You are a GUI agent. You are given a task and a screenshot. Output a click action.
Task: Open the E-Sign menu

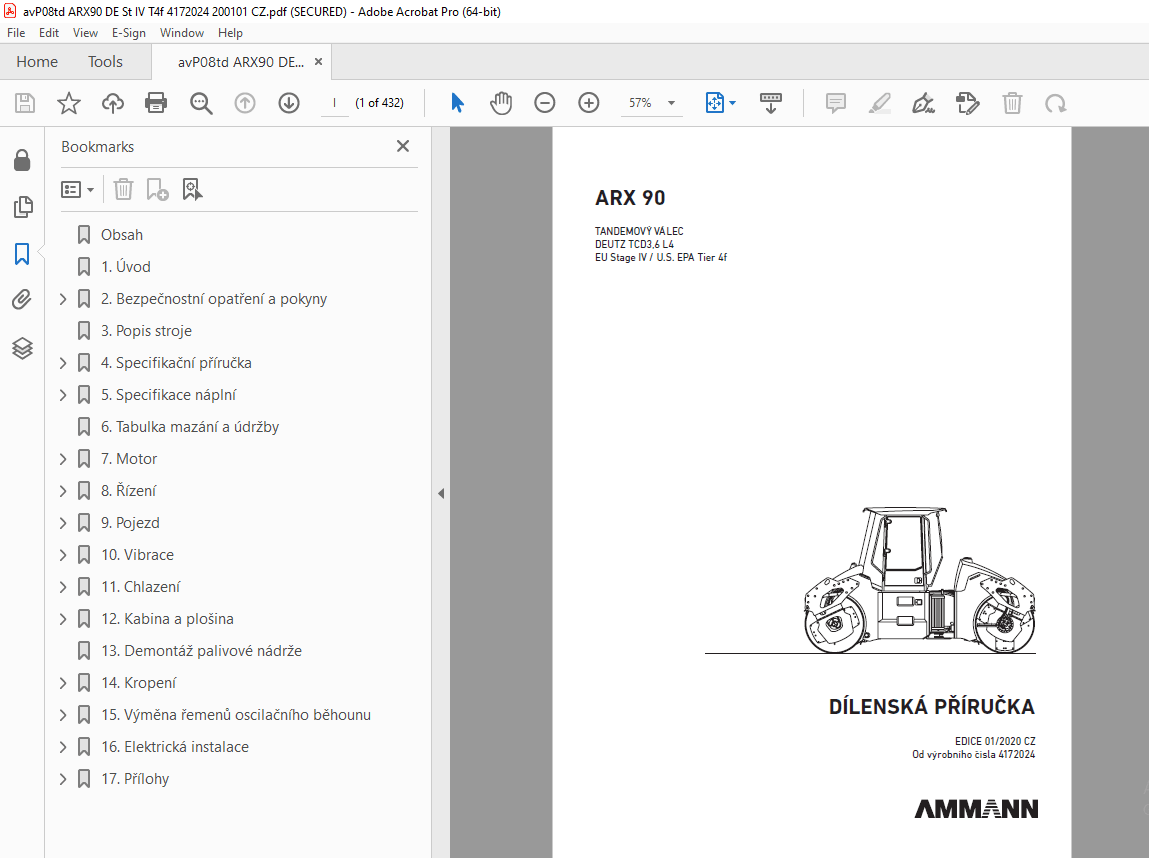(129, 32)
